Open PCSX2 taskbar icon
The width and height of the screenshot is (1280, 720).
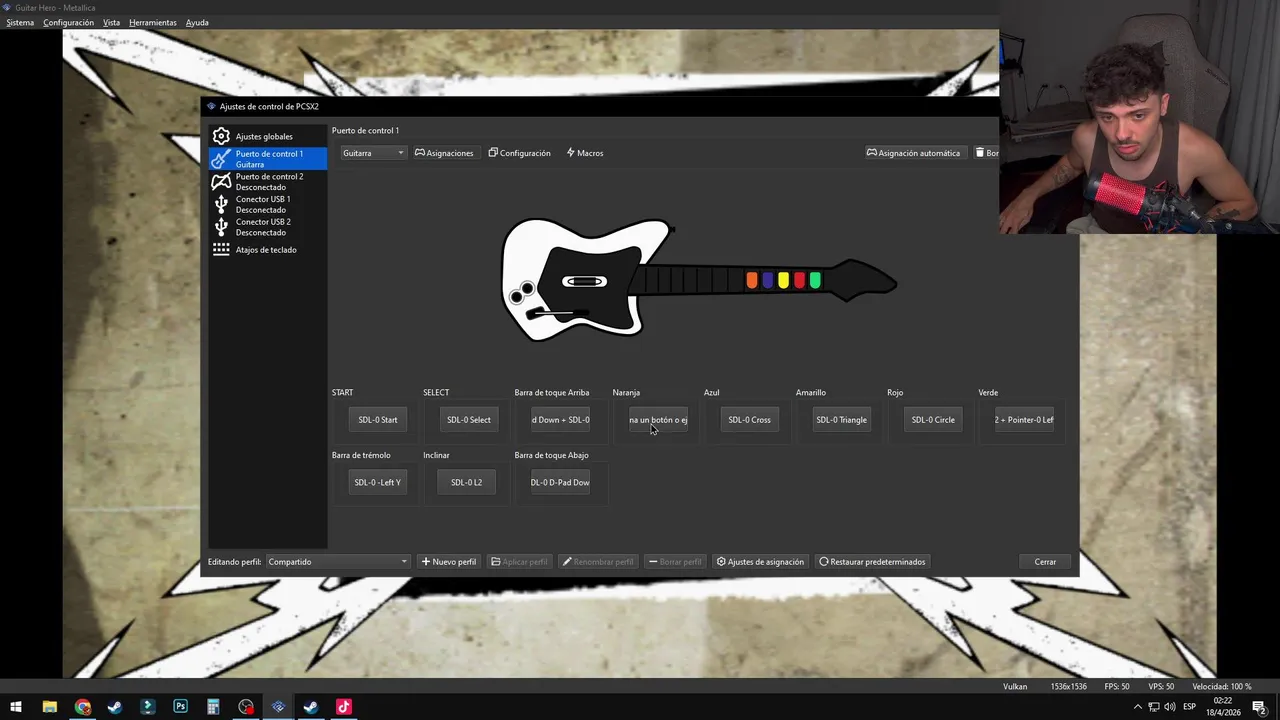point(278,707)
